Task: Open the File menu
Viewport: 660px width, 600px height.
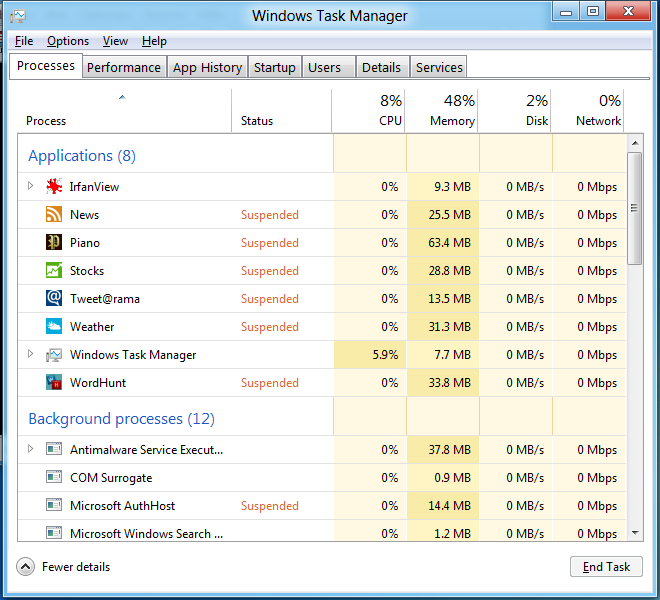Action: tap(24, 41)
